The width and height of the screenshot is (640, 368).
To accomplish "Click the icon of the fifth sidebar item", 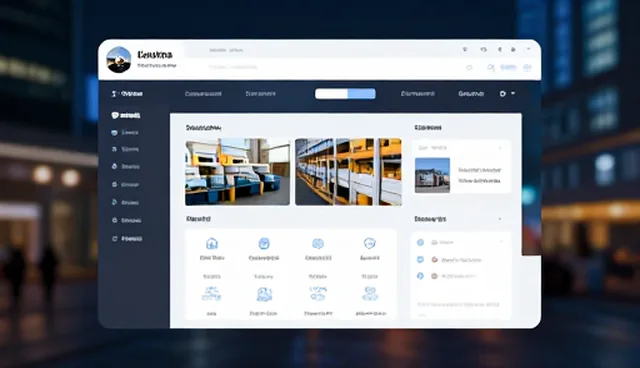I will tap(114, 184).
